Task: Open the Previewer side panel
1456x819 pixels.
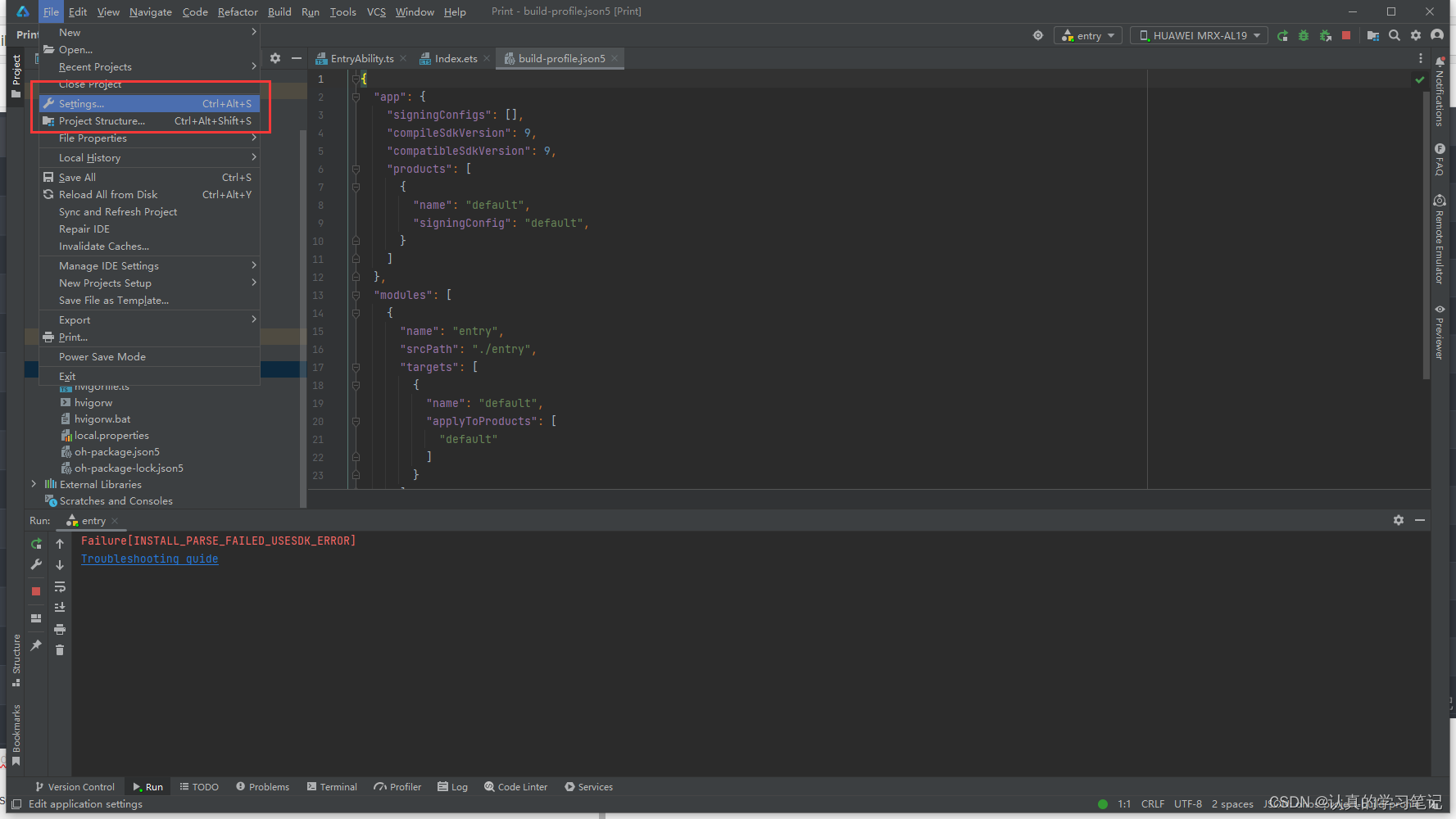Action: pos(1440,332)
